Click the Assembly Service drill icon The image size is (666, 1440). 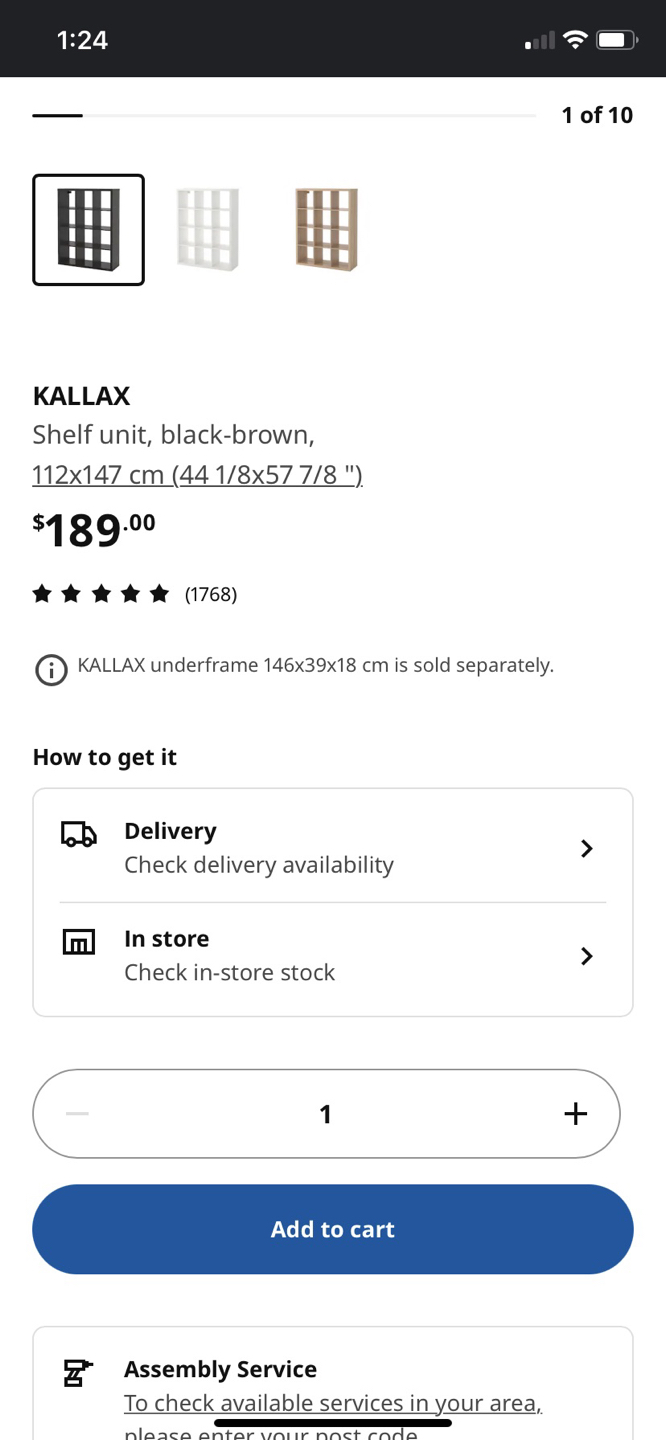tap(78, 1373)
